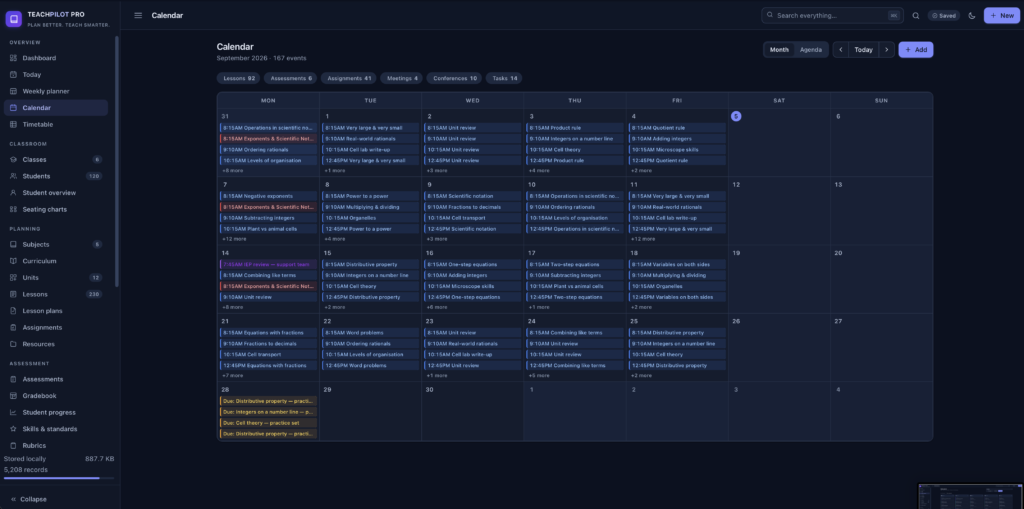Open Assessments in the sidebar
Image resolution: width=1024 pixels, height=509 pixels.
(56, 380)
